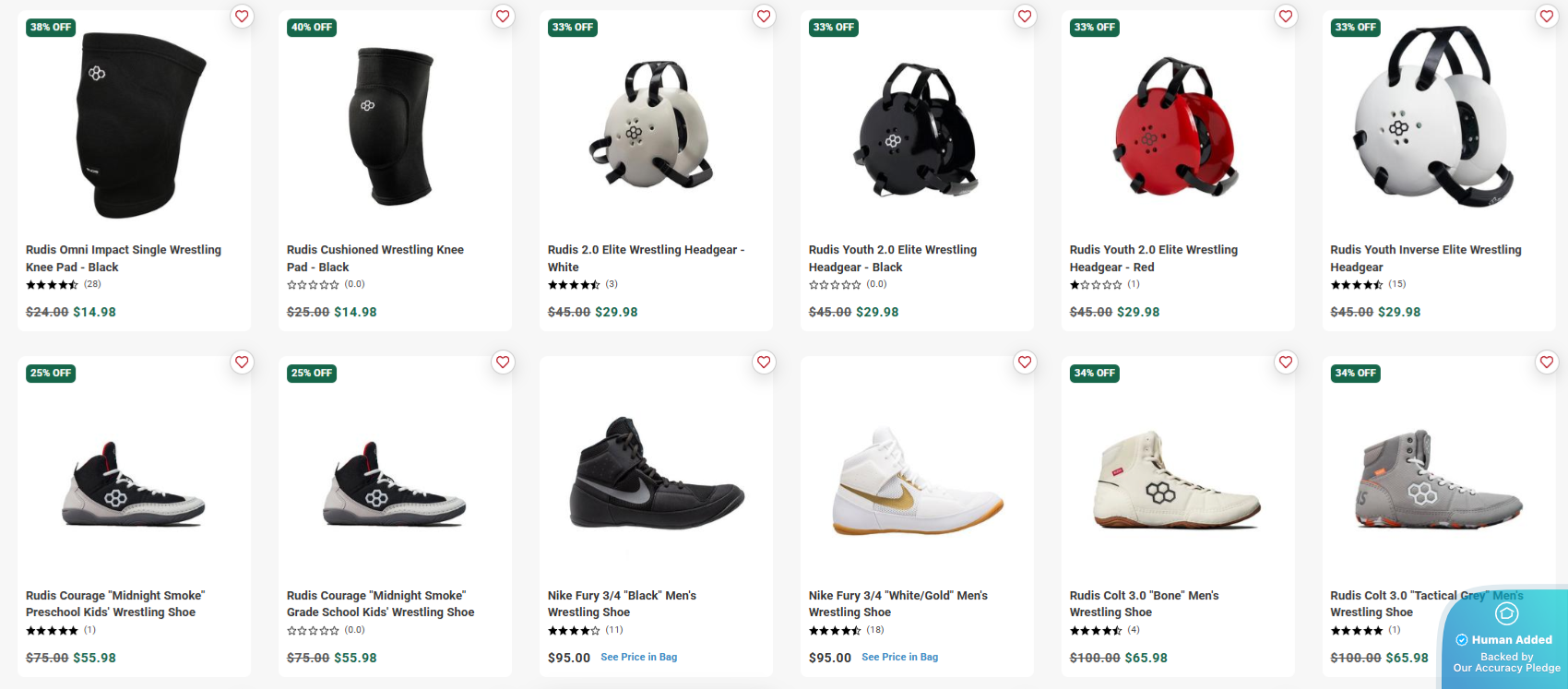Click See Price in Bag for Nike Fury White/Gold
The image size is (1568, 689).
899,658
